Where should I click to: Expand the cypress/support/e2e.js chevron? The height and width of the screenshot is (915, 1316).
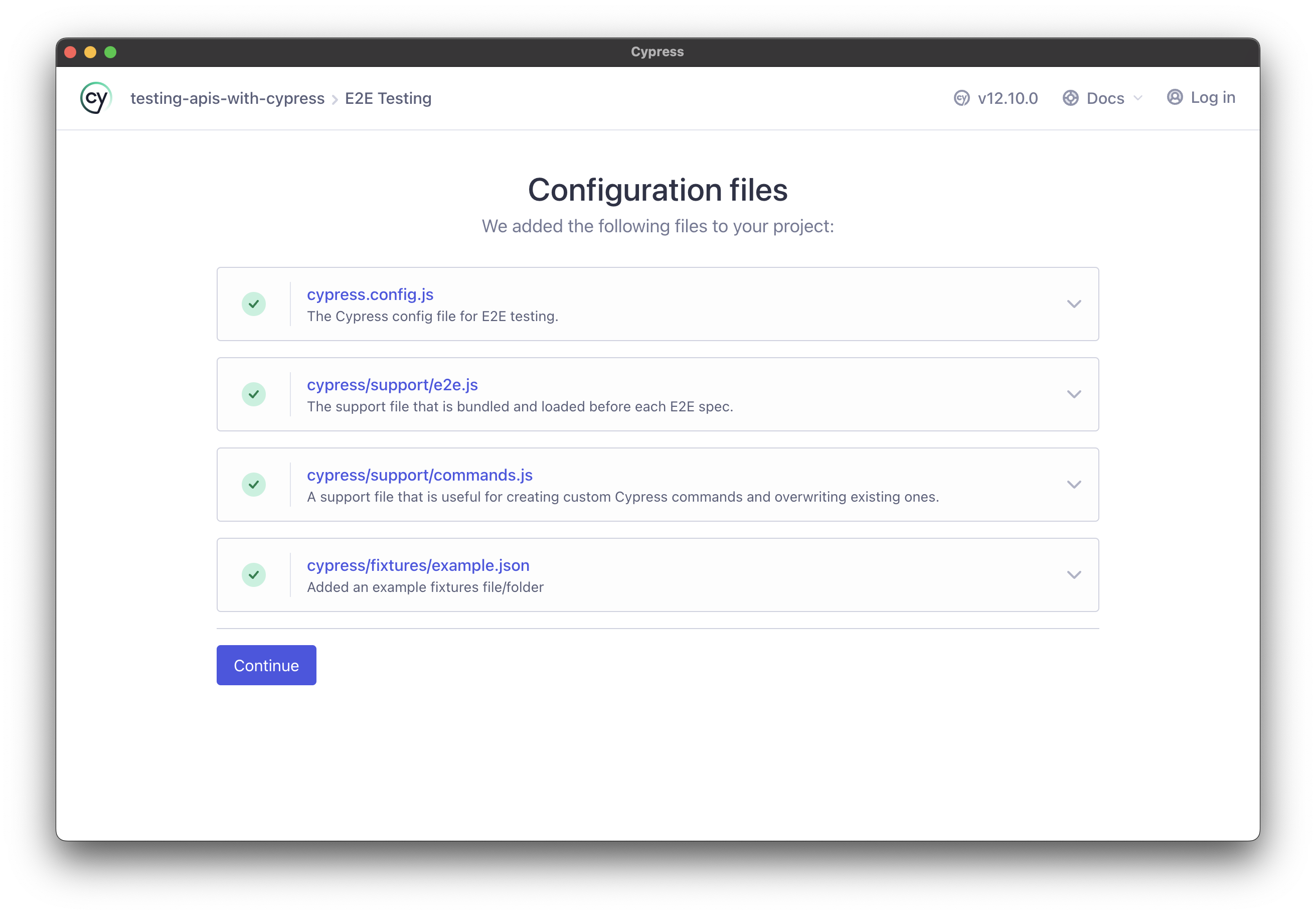tap(1074, 394)
